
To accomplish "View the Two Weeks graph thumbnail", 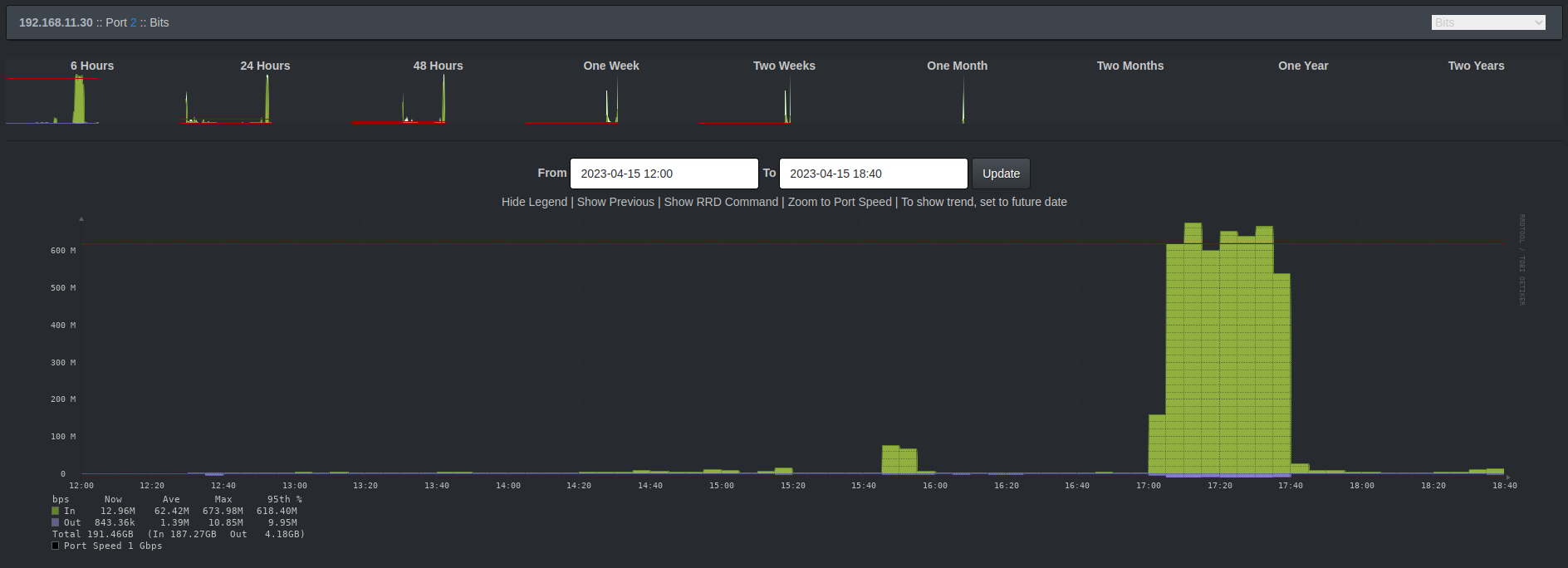I will click(x=784, y=99).
